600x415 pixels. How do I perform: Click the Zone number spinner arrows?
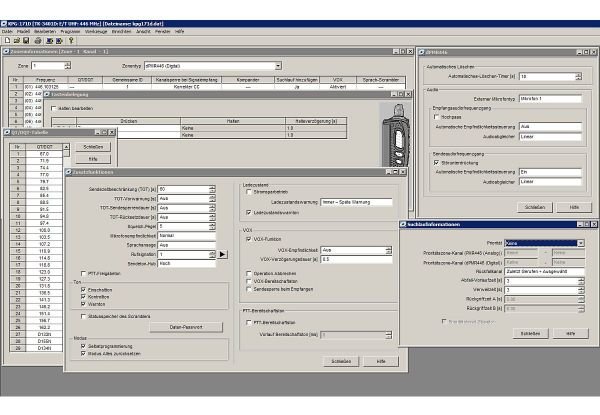(68, 66)
